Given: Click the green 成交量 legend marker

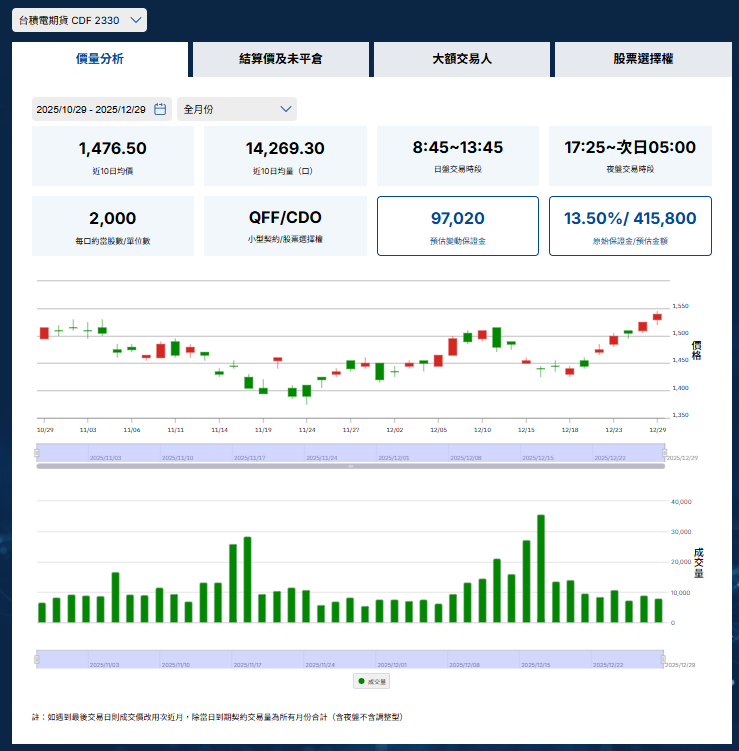Looking at the screenshot, I should coord(361,680).
